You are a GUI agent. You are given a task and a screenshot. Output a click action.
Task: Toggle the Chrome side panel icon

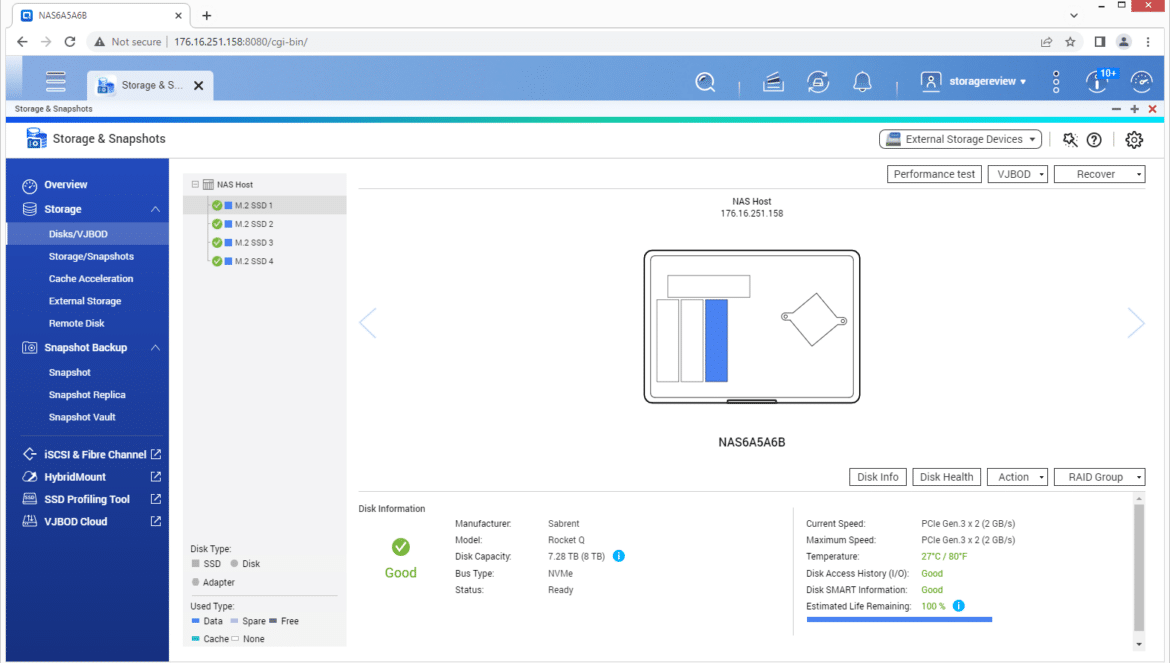pyautogui.click(x=1099, y=42)
